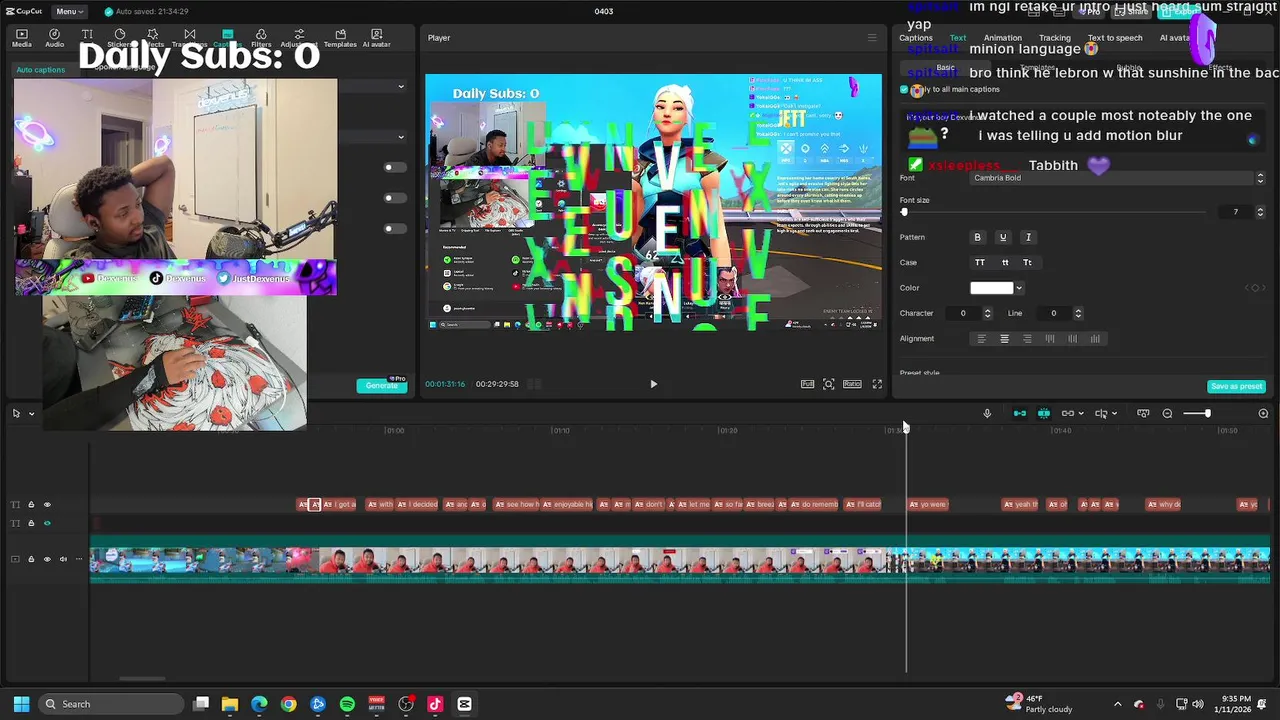Image resolution: width=1280 pixels, height=720 pixels.
Task: Select the "yo were" caption clip
Action: pyautogui.click(x=929, y=504)
